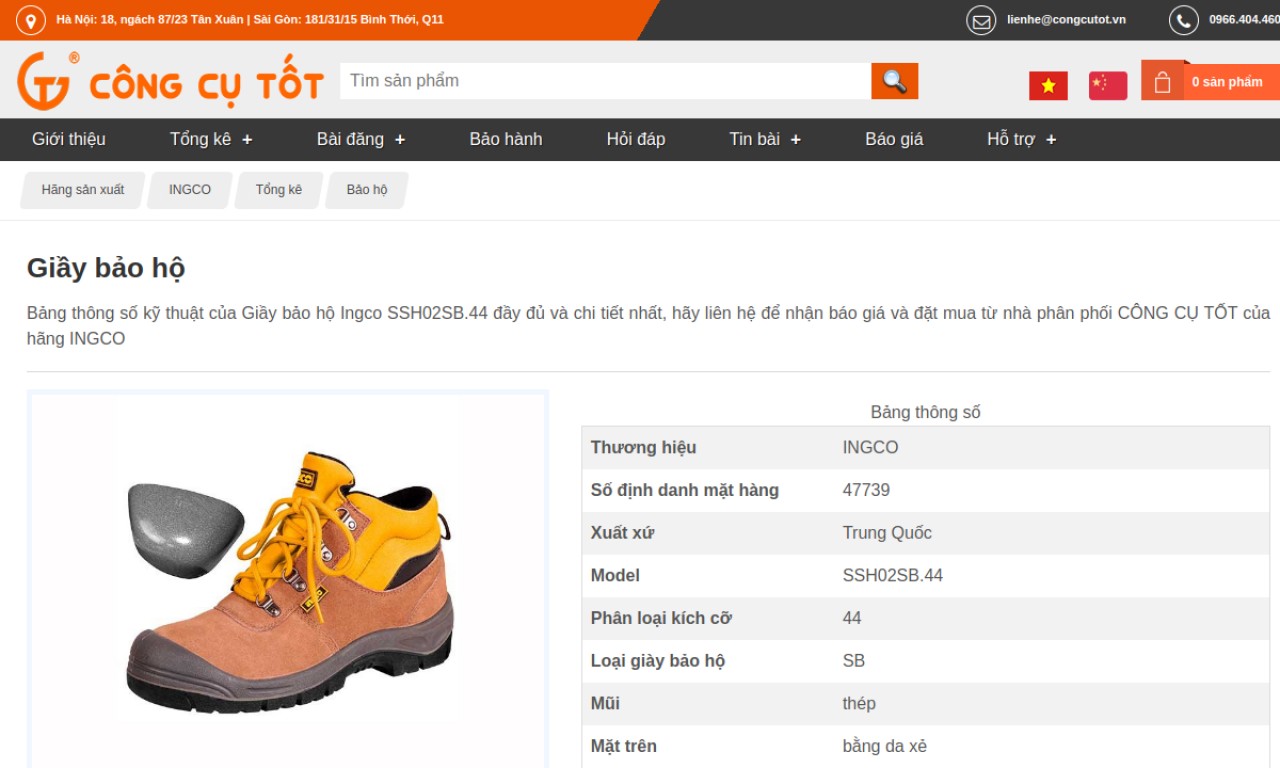Go to Hãng sản xuất breadcrumb
1280x768 pixels.
(x=83, y=190)
